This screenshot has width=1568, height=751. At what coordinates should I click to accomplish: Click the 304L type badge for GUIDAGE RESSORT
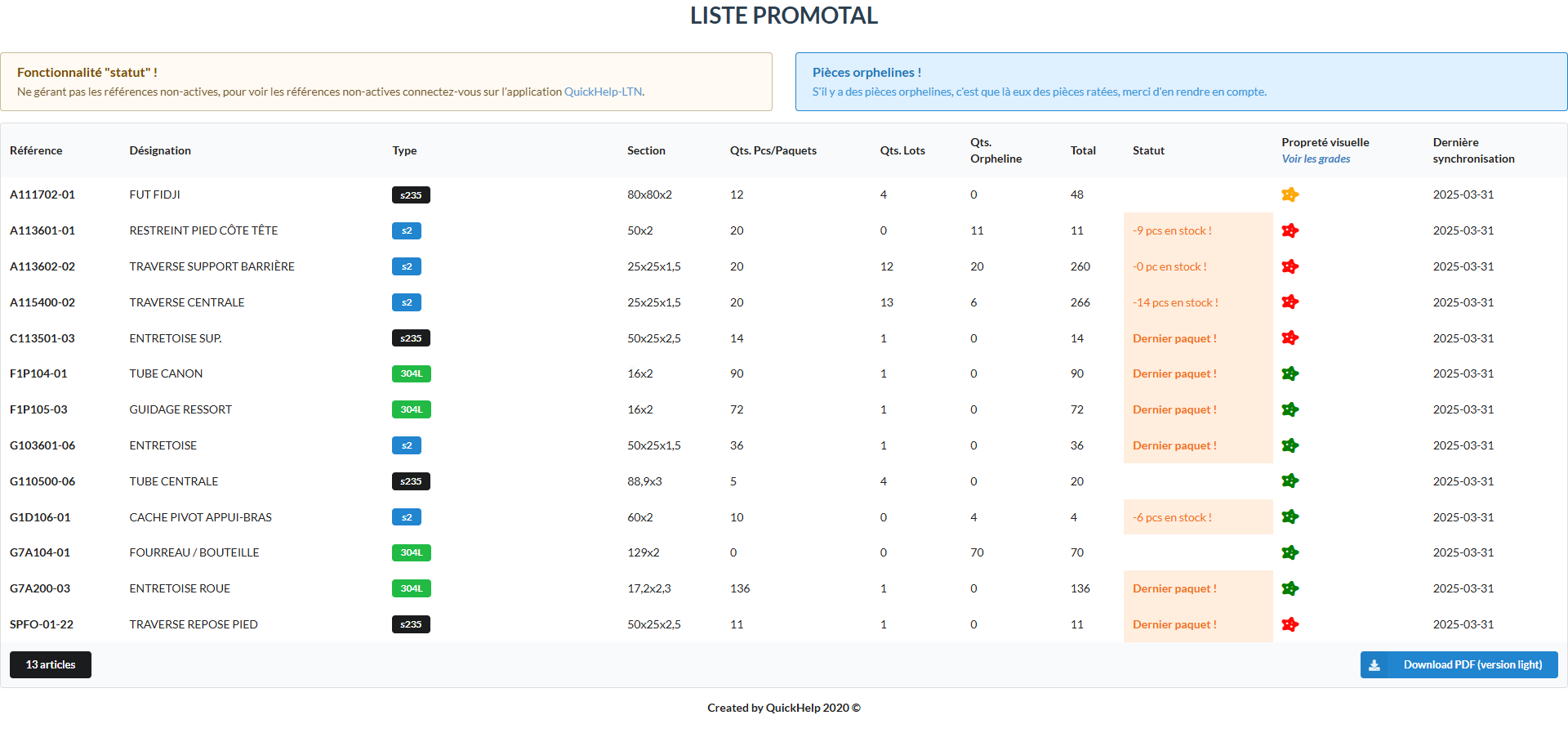[x=411, y=409]
